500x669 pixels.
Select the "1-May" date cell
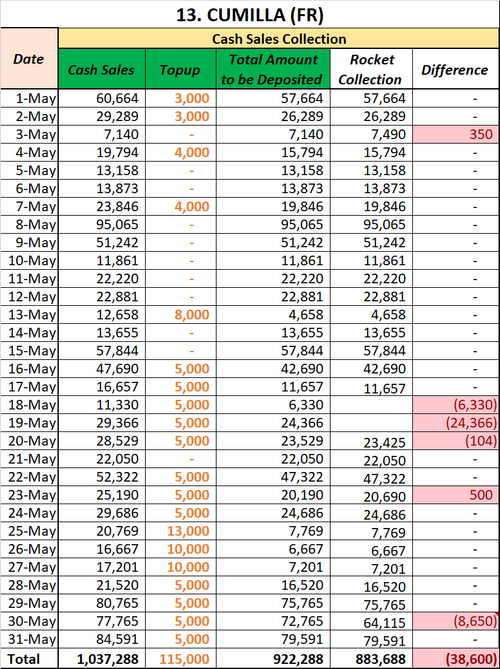coord(29,99)
